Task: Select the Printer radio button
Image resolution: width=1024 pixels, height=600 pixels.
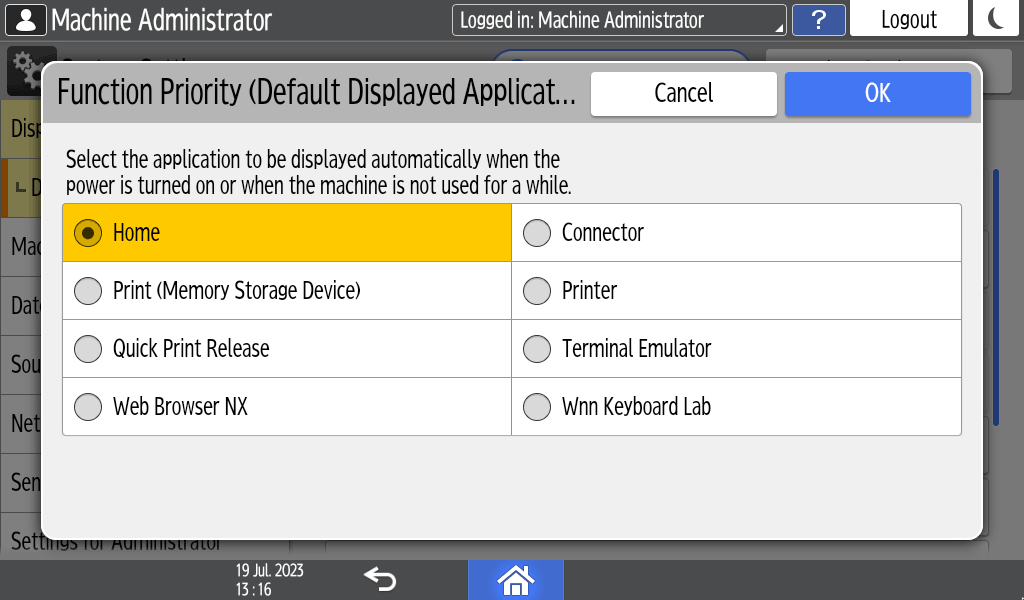Action: [538, 291]
